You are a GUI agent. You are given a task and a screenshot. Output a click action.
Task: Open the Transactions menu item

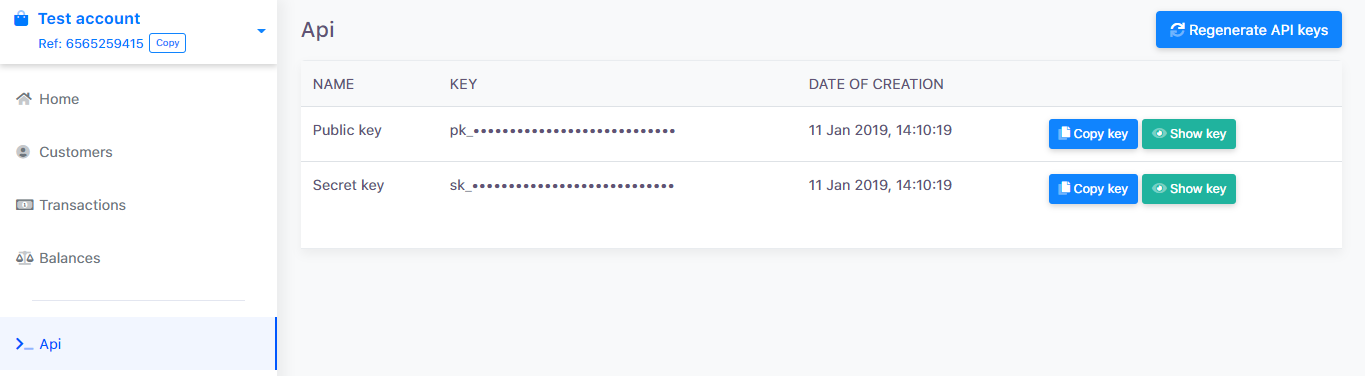[x=138, y=205]
